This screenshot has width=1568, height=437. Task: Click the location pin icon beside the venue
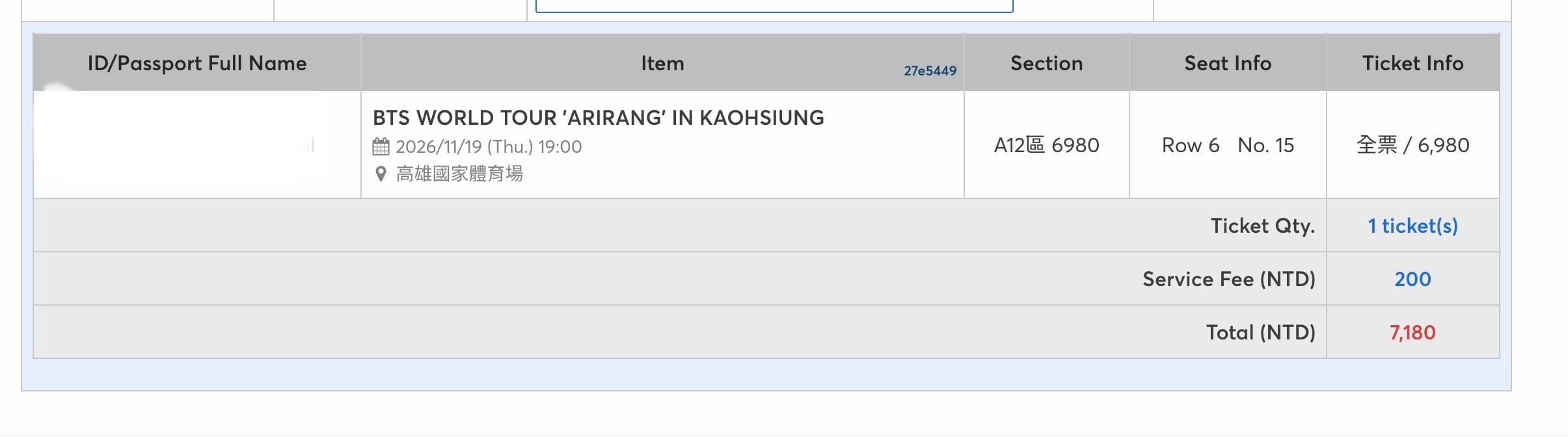[381, 174]
